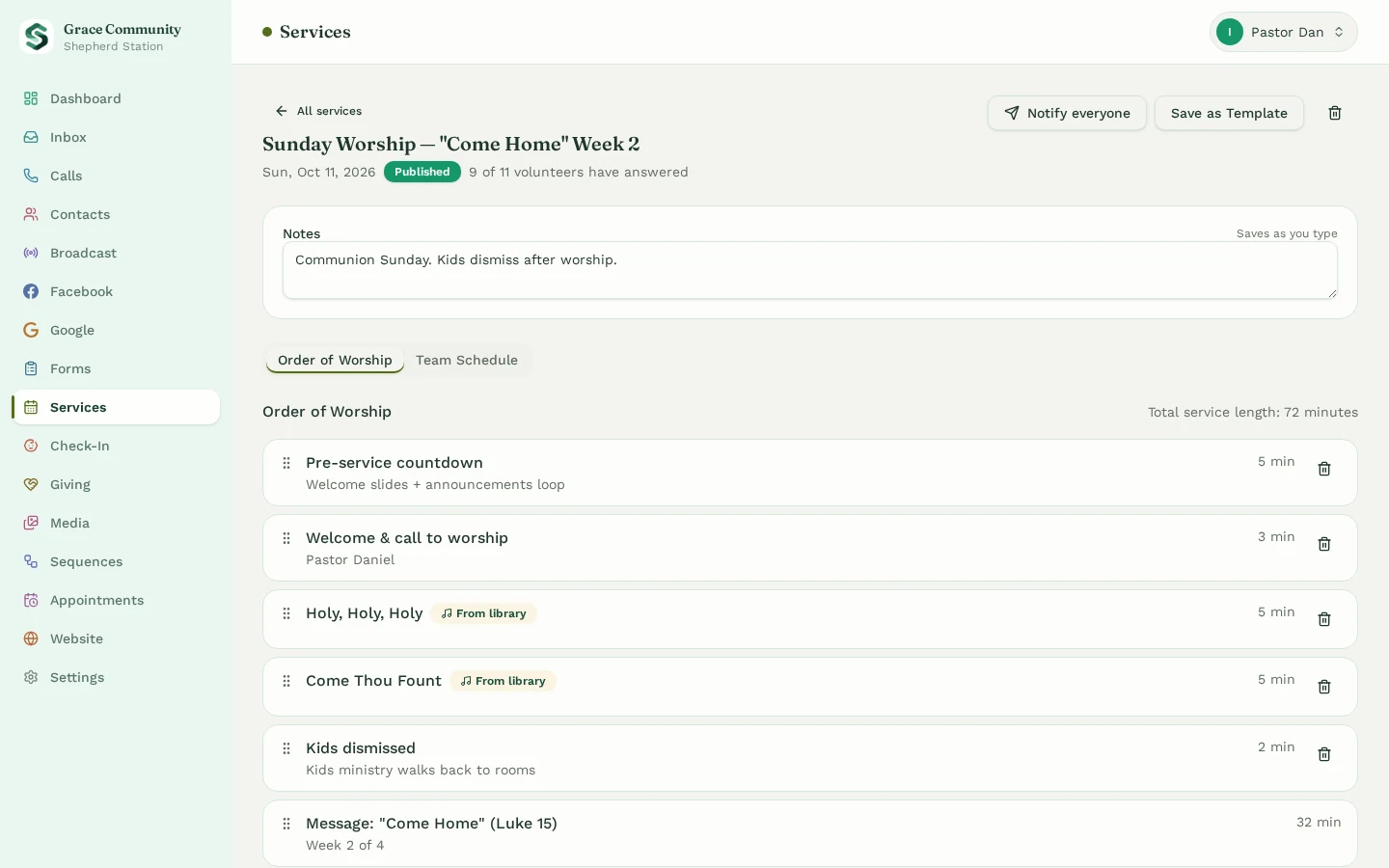1389x868 pixels.
Task: Open Giving in the sidebar
Action: (x=116, y=484)
